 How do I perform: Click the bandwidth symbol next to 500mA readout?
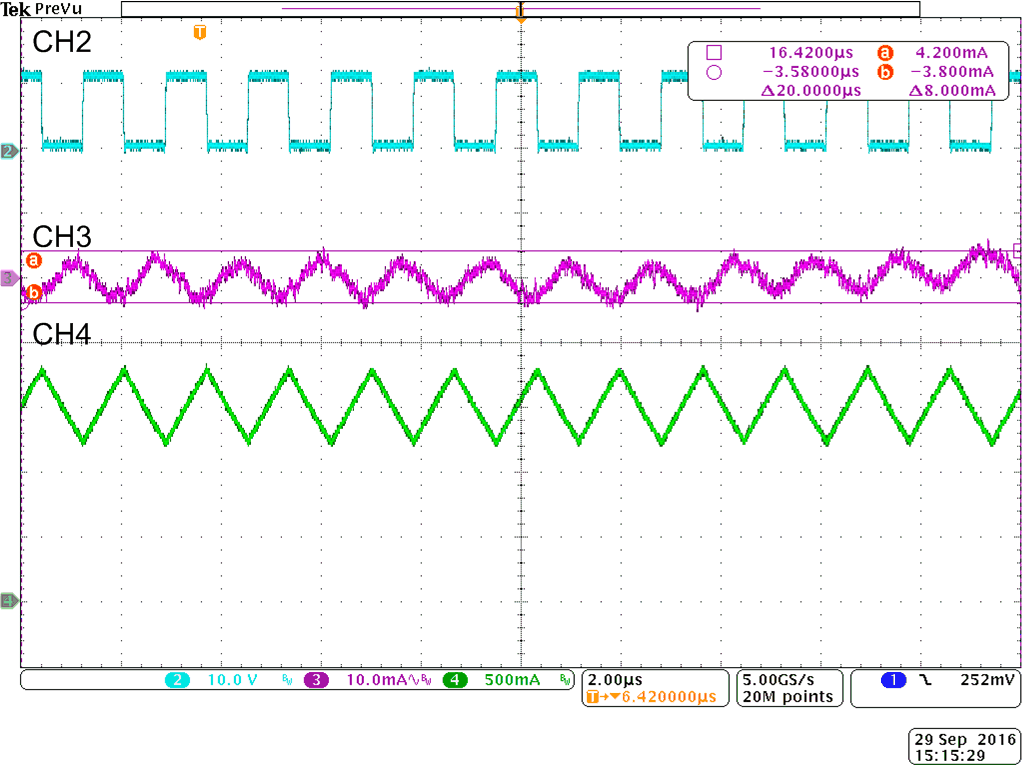[x=564, y=680]
